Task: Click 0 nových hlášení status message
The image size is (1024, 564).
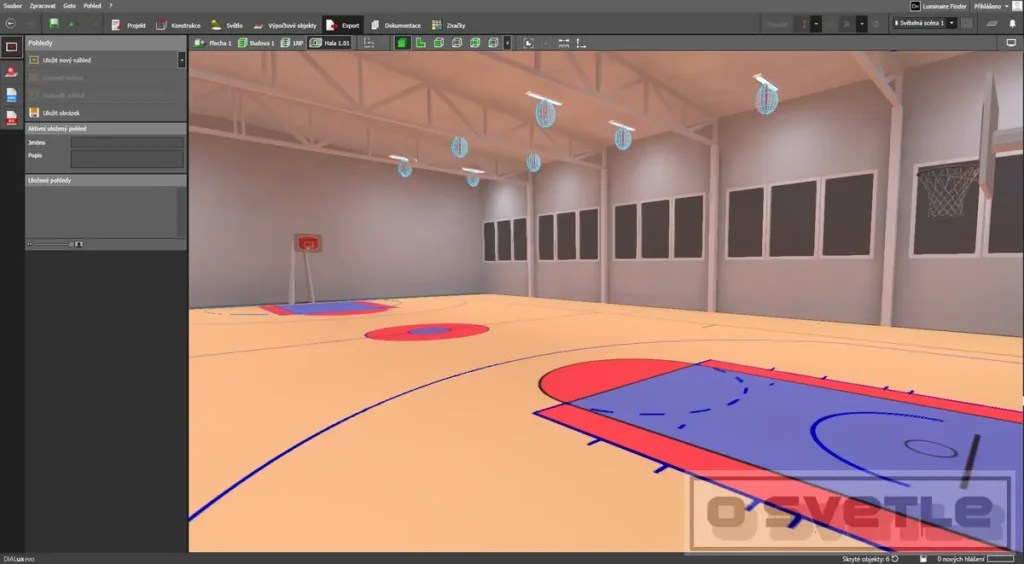Action: pos(961,559)
